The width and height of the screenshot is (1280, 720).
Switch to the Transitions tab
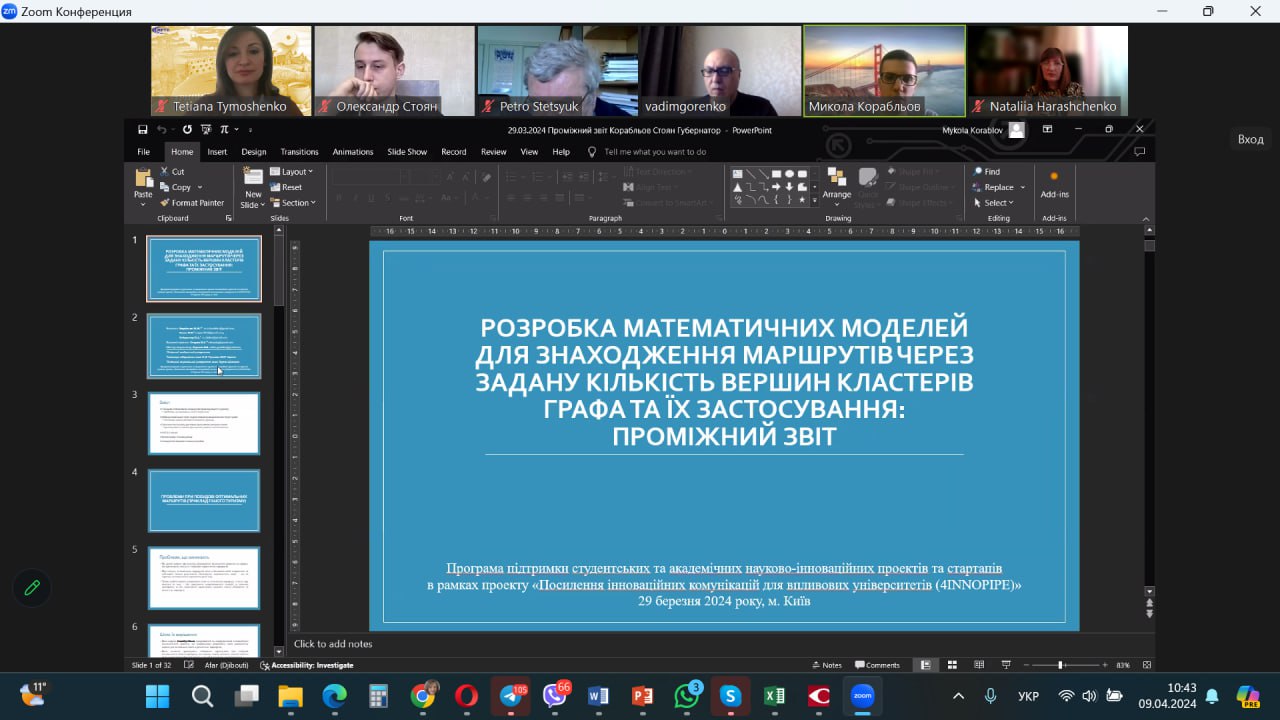pos(299,152)
